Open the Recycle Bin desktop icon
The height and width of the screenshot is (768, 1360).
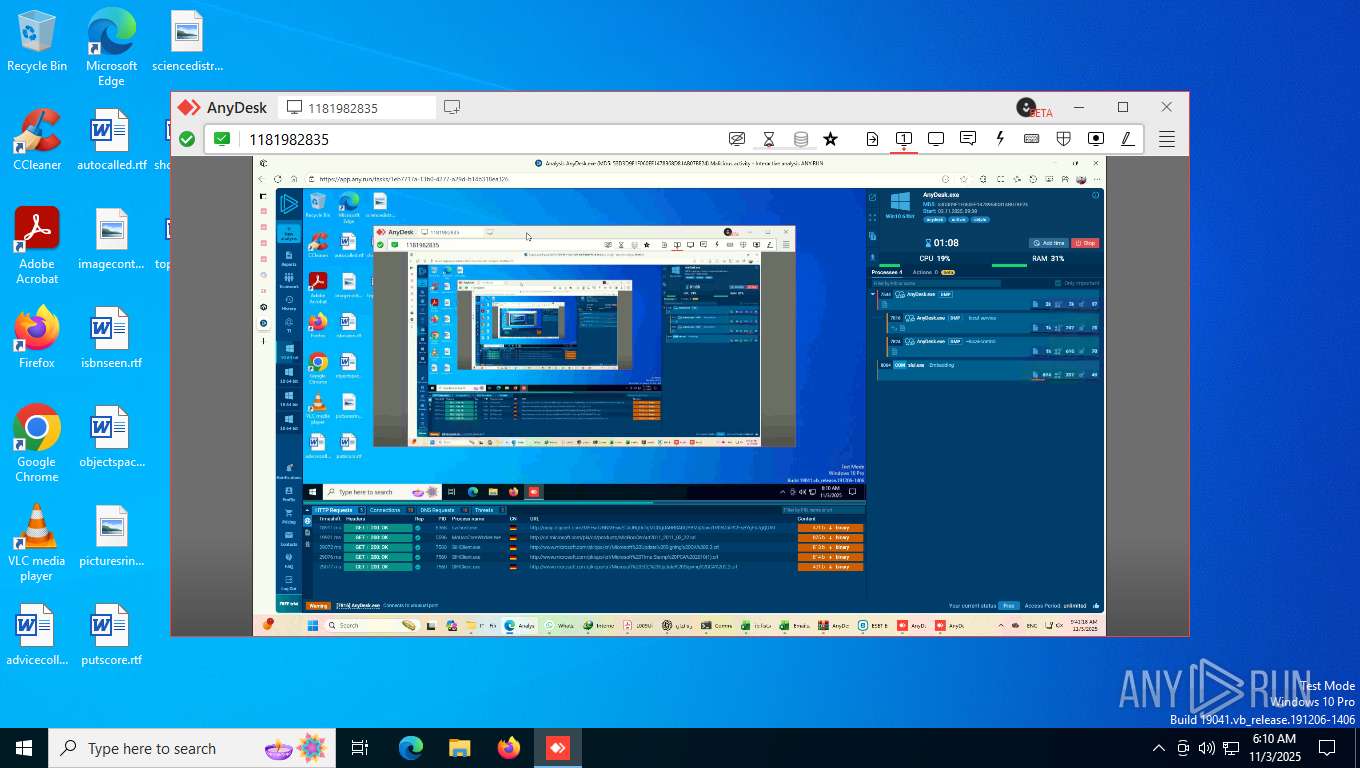pos(37,41)
